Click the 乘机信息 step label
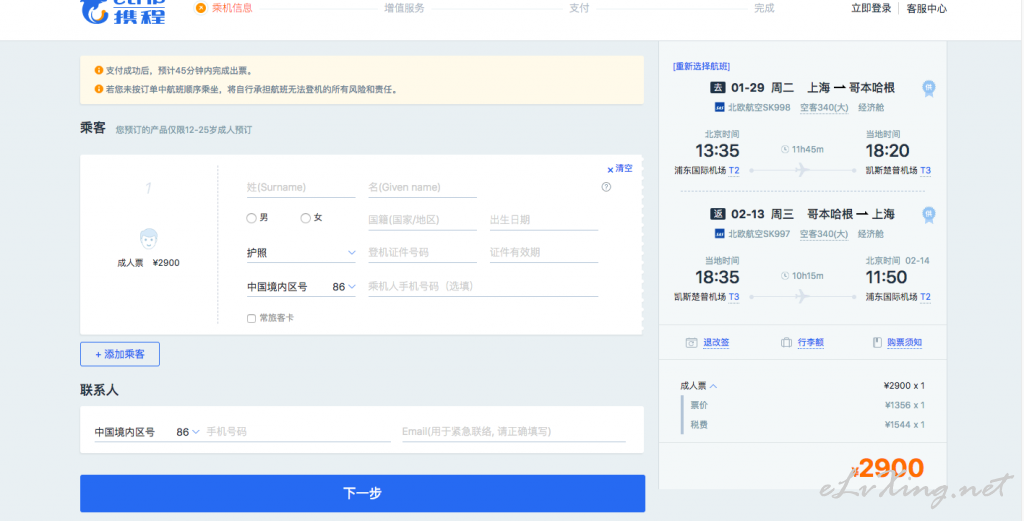The image size is (1024, 521). point(232,8)
